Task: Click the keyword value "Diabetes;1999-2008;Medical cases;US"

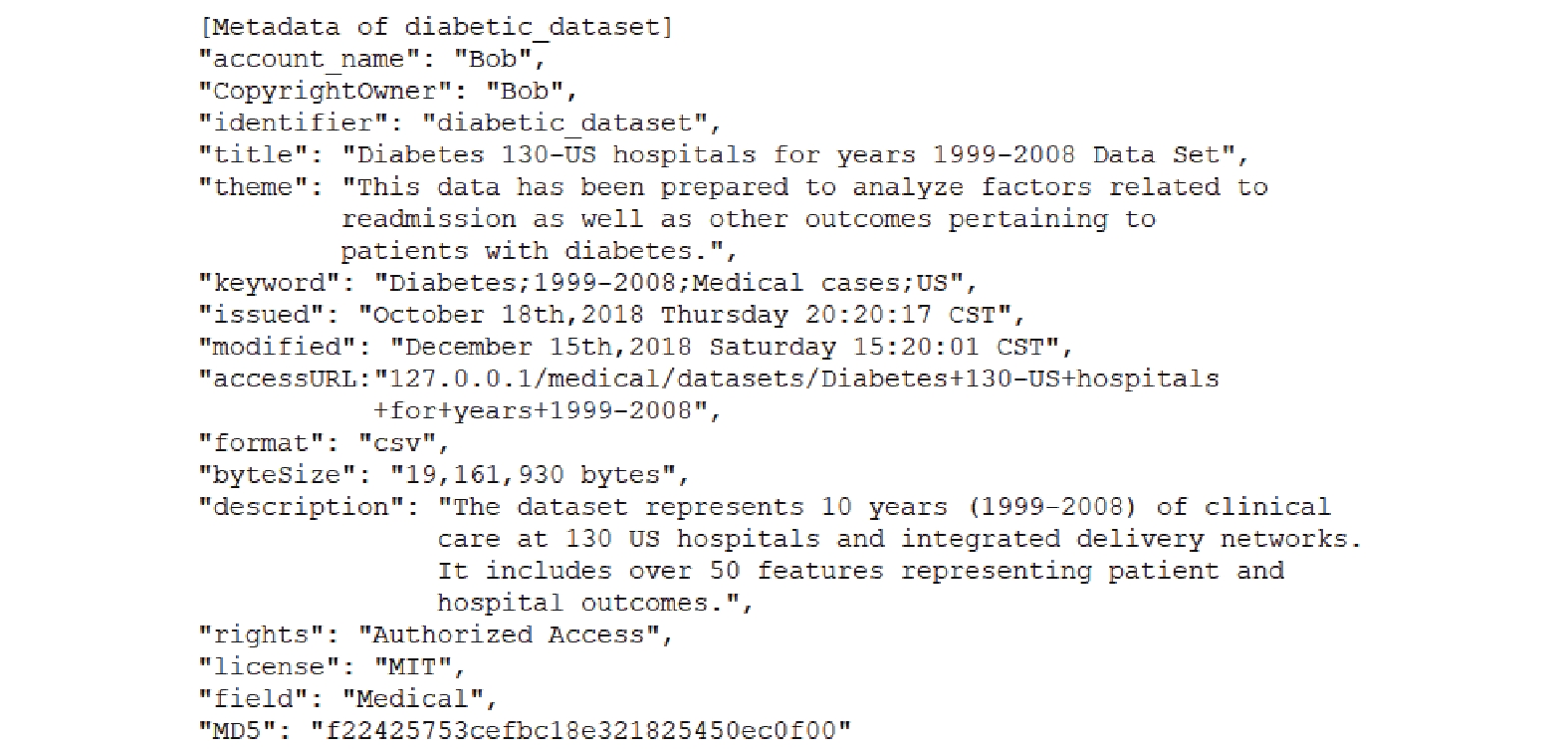Action: coord(668,283)
